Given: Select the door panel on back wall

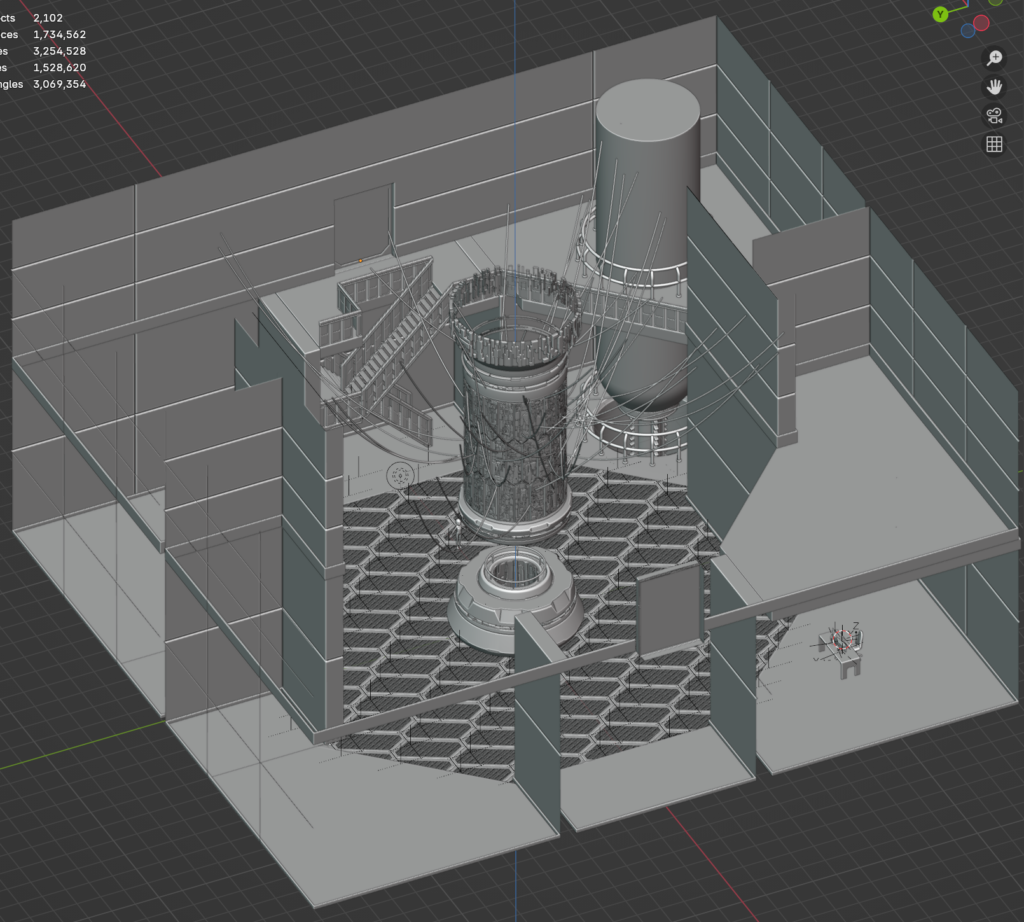Looking at the screenshot, I should coord(362,222).
